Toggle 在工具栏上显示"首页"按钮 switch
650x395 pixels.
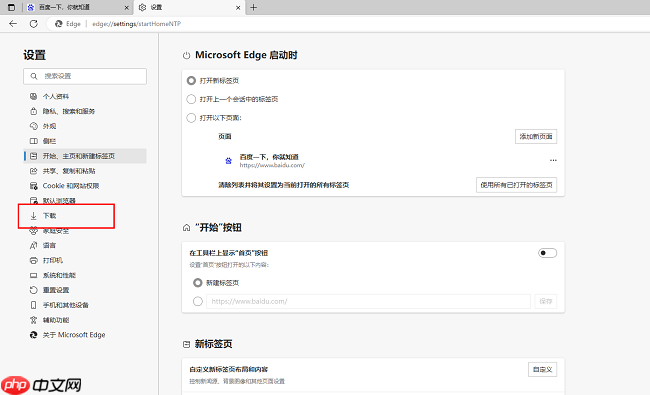click(x=547, y=253)
